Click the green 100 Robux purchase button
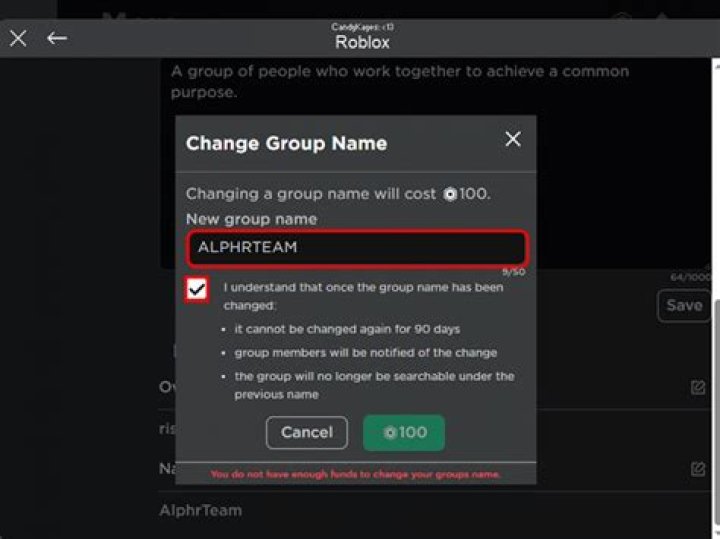 point(404,432)
